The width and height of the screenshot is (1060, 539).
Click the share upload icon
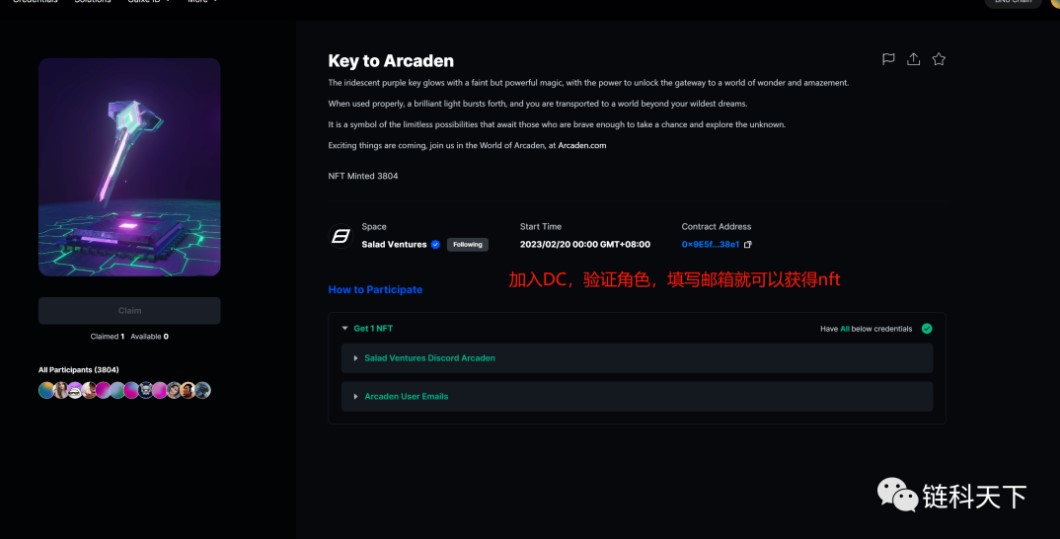913,59
